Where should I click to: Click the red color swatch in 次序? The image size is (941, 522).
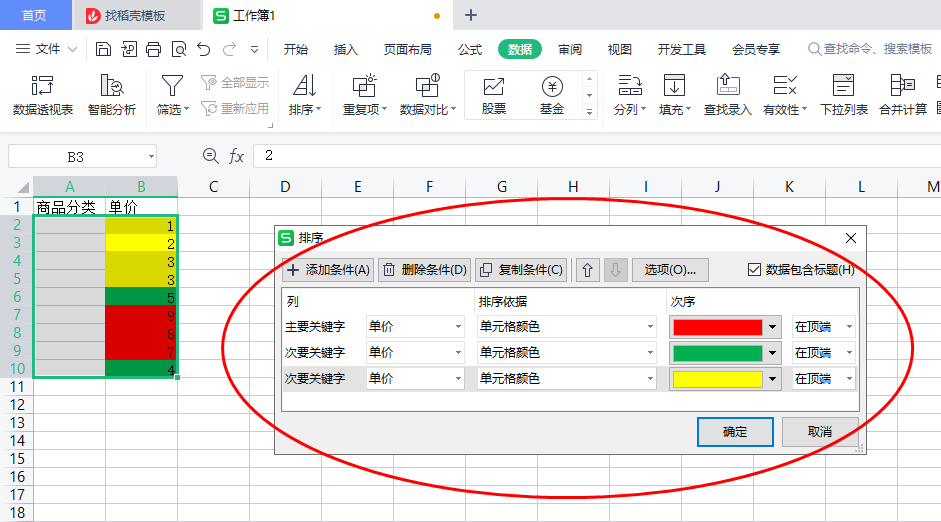click(x=718, y=327)
